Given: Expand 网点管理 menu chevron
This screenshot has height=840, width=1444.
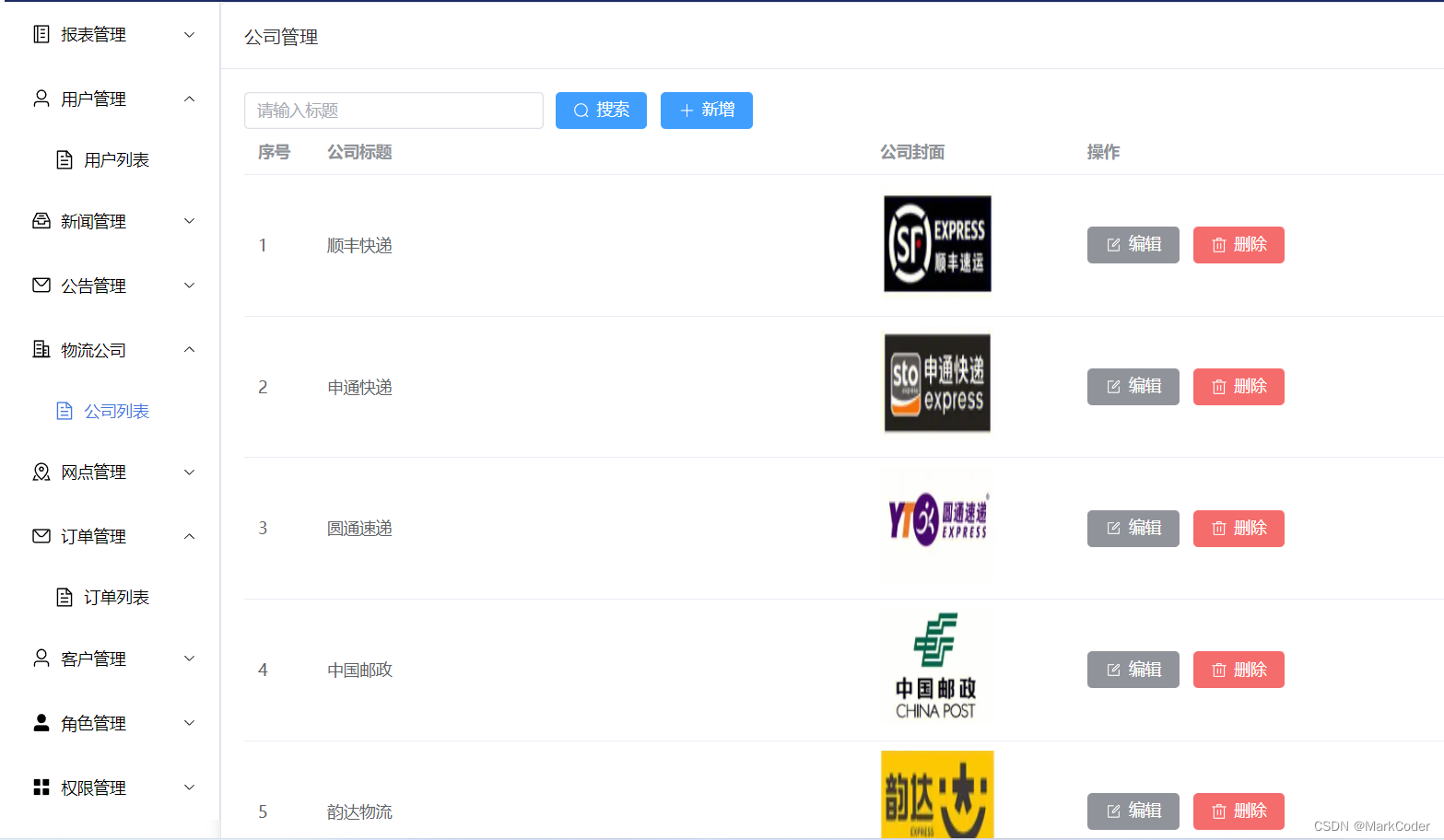Looking at the screenshot, I should [190, 472].
